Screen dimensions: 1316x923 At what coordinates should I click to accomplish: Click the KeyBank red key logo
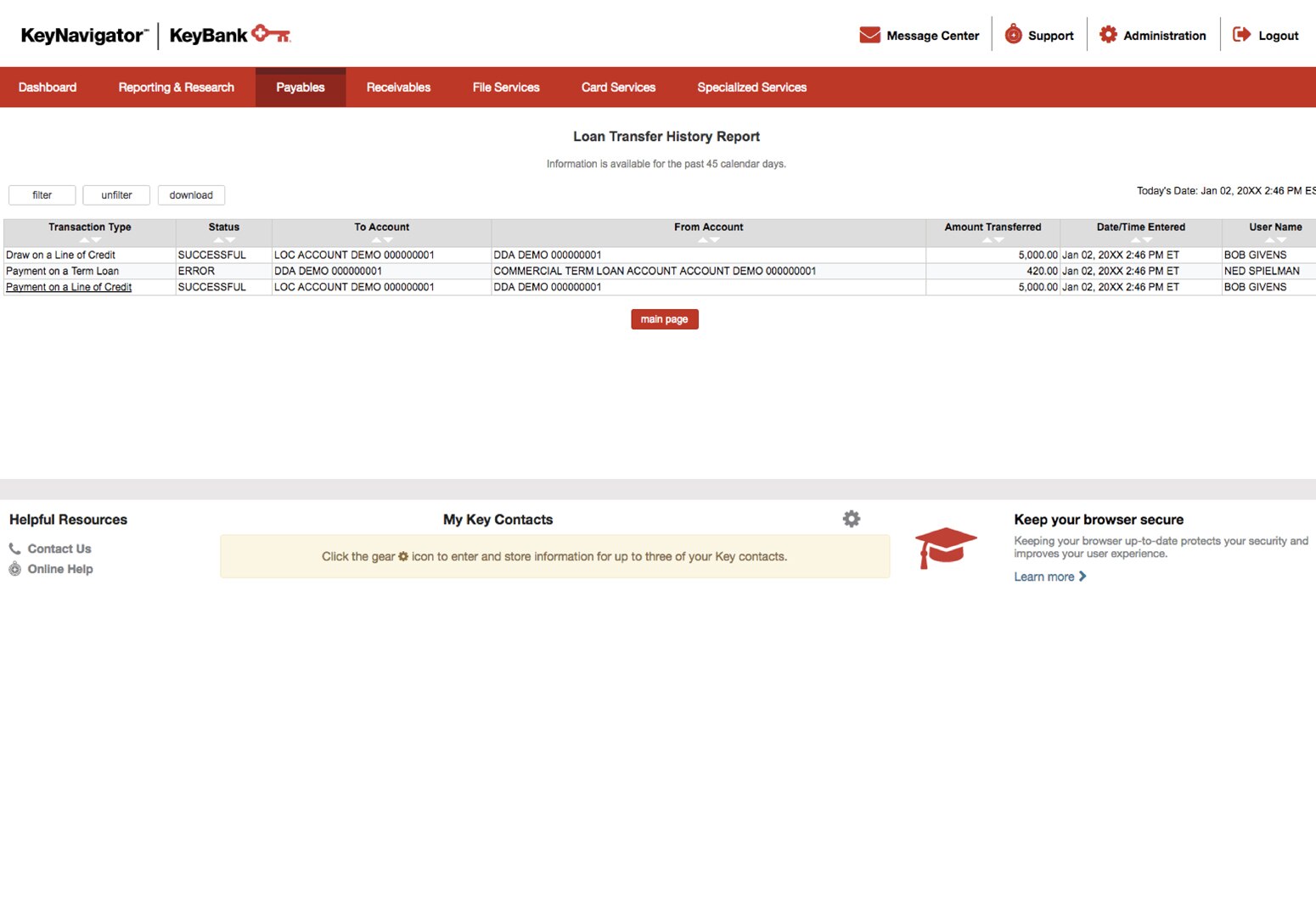click(x=273, y=34)
